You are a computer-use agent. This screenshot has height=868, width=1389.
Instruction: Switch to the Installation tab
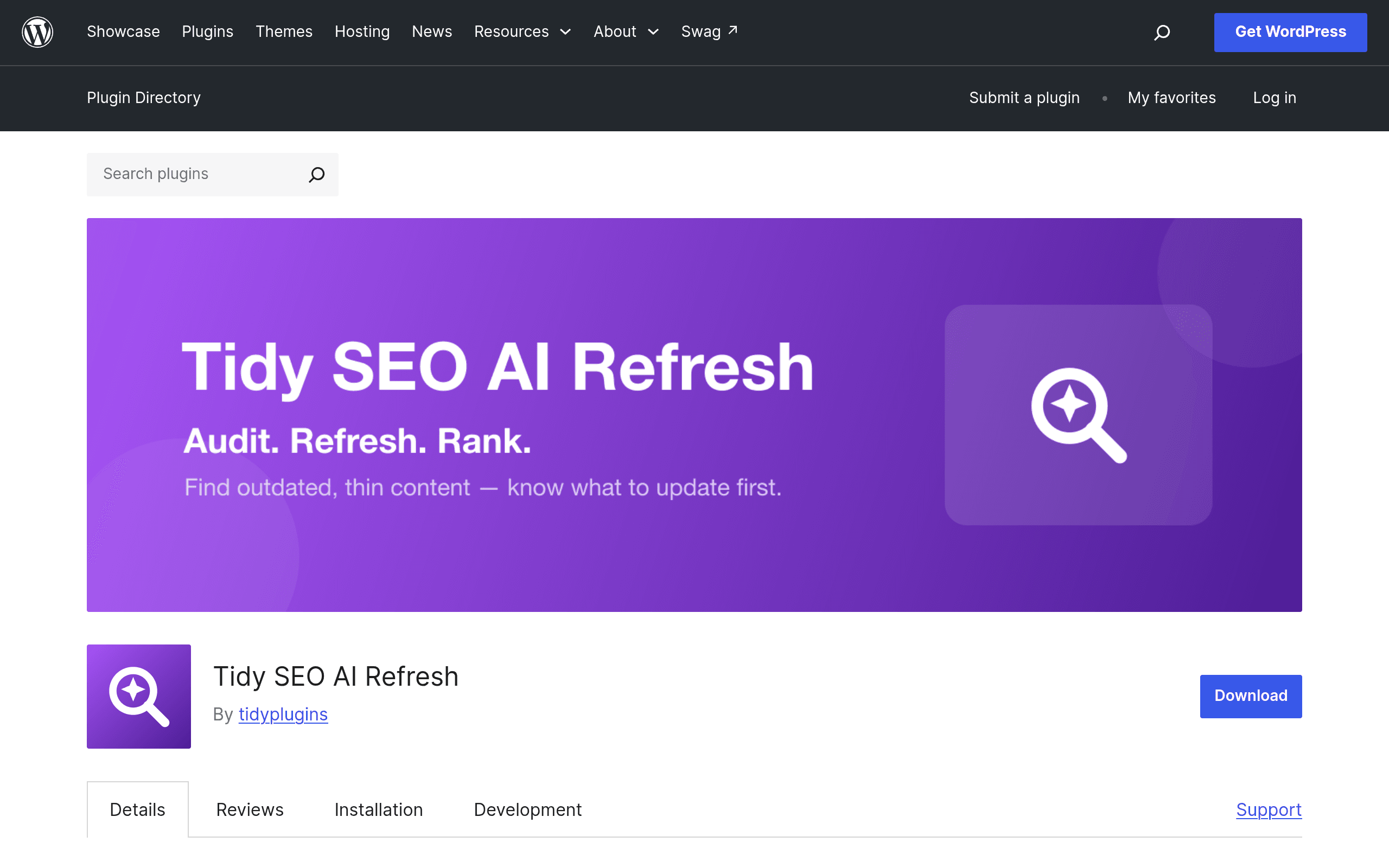[379, 809]
